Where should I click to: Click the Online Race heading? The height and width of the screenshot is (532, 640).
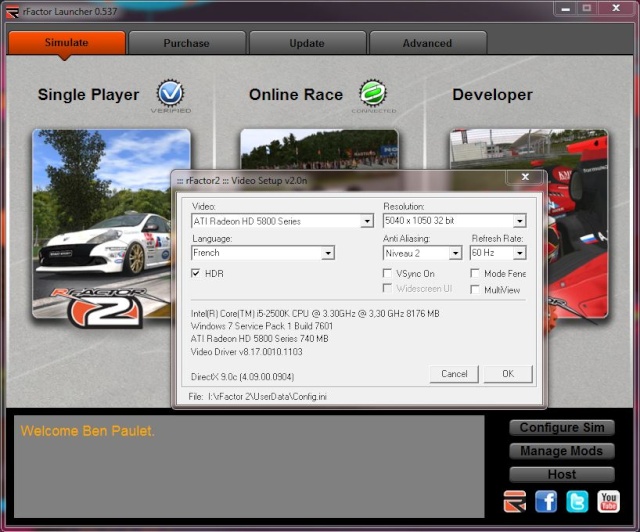coord(296,95)
